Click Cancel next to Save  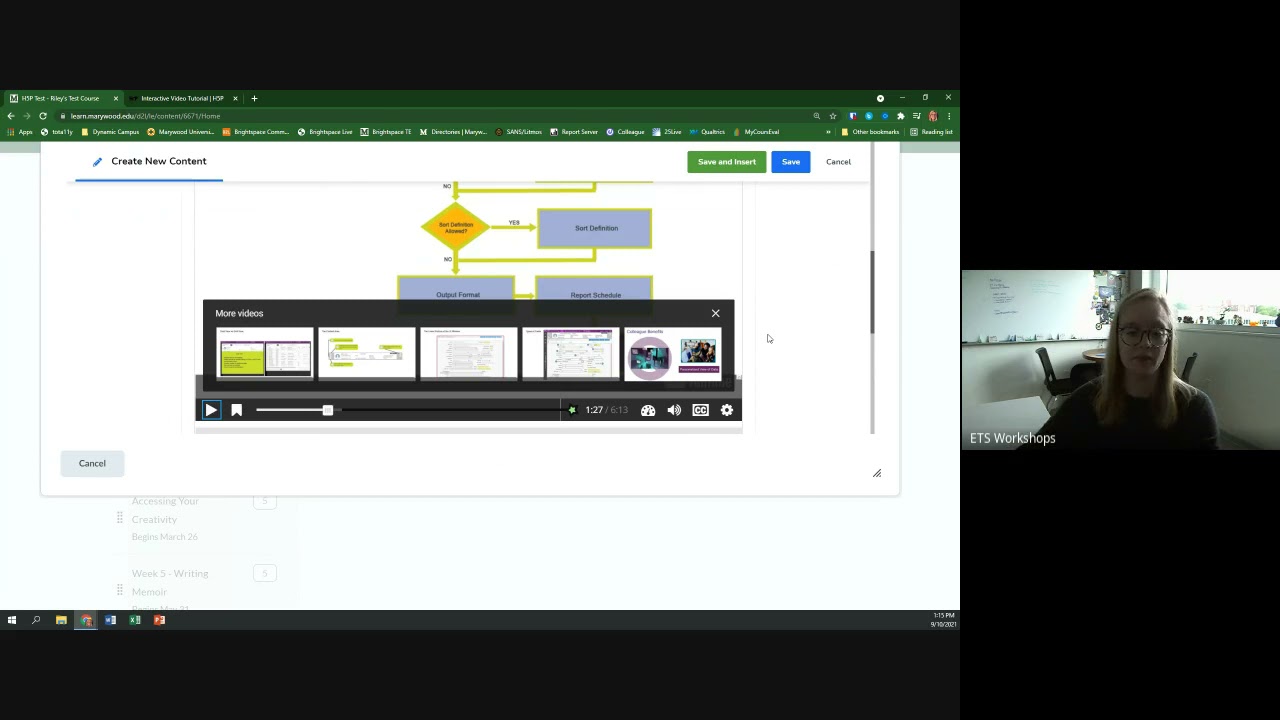[838, 162]
